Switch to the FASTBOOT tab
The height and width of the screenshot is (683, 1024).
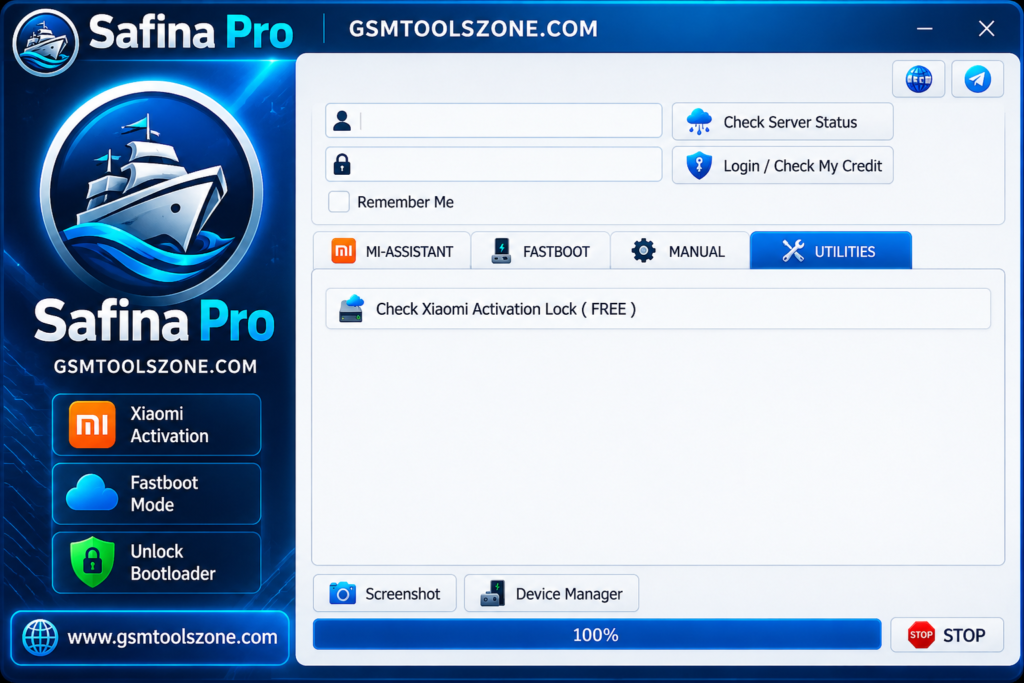coord(541,251)
